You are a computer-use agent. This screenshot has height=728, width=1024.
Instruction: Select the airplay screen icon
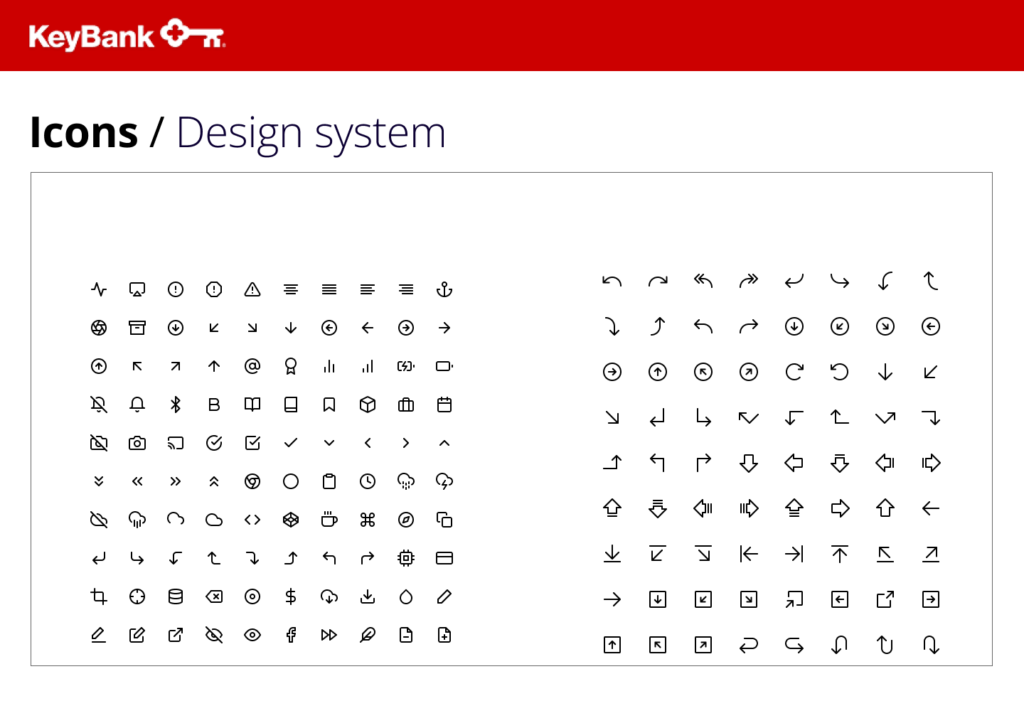click(x=137, y=289)
